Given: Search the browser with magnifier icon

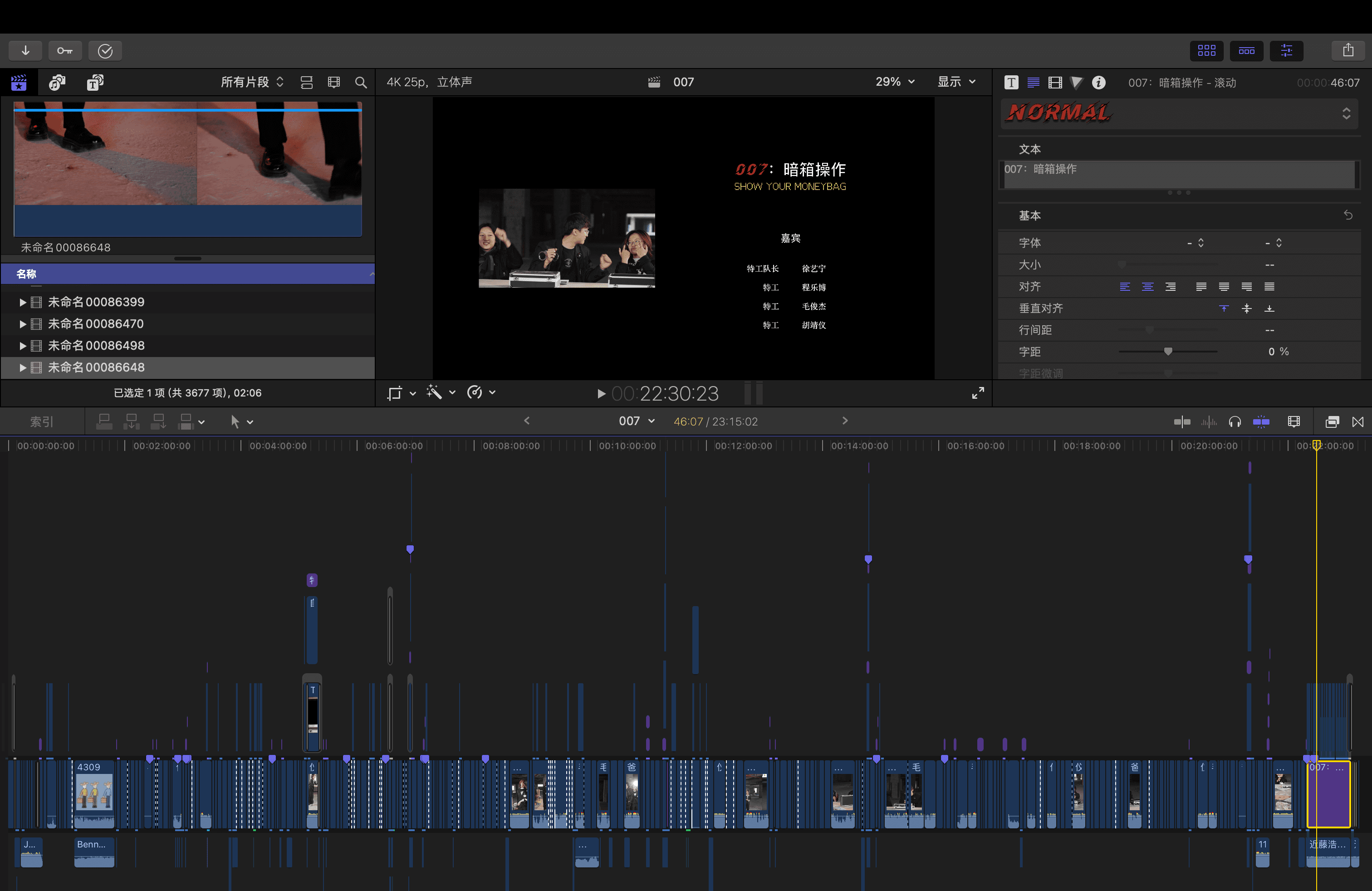Looking at the screenshot, I should (361, 83).
